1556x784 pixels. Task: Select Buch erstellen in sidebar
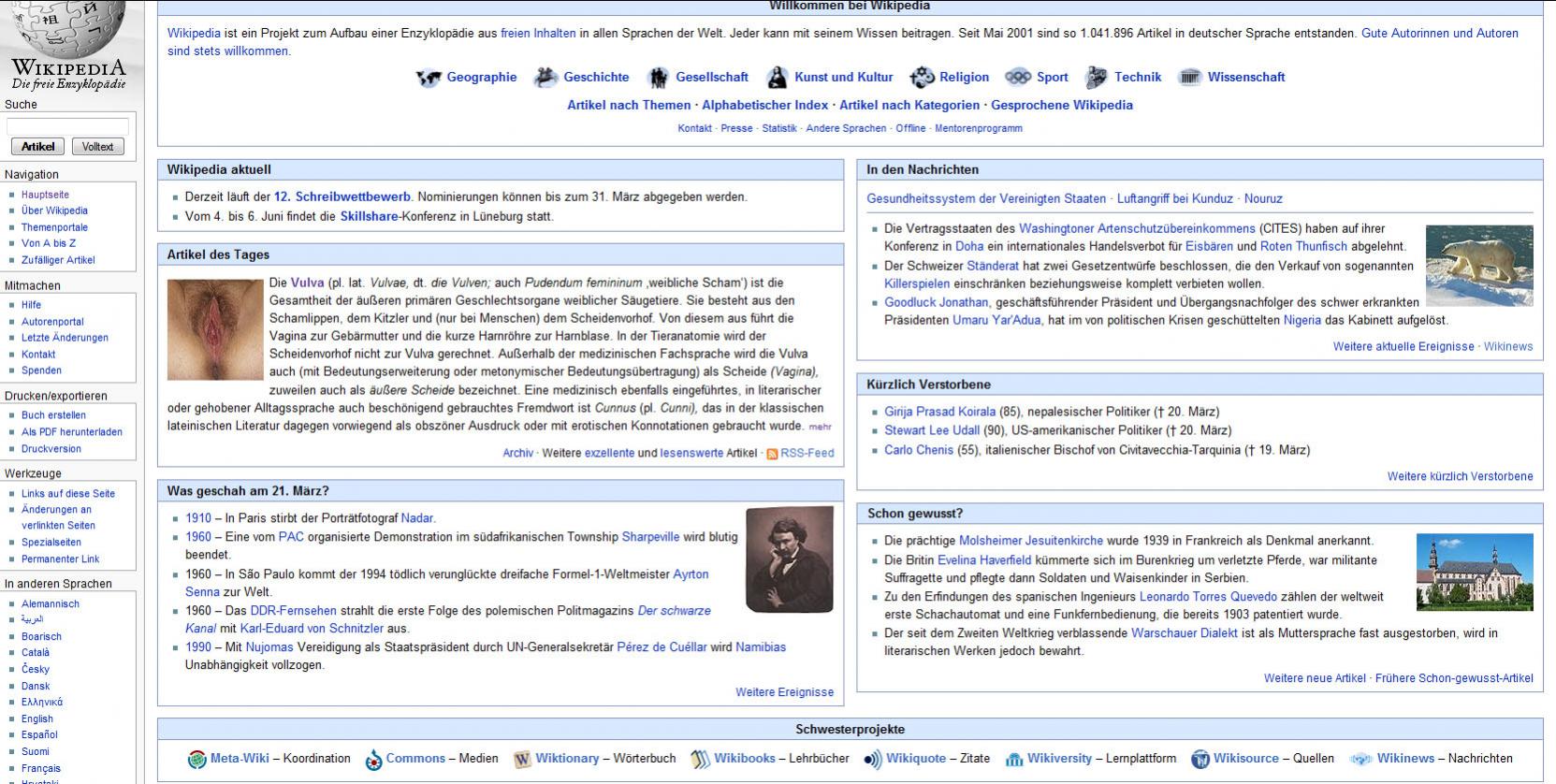(x=53, y=415)
